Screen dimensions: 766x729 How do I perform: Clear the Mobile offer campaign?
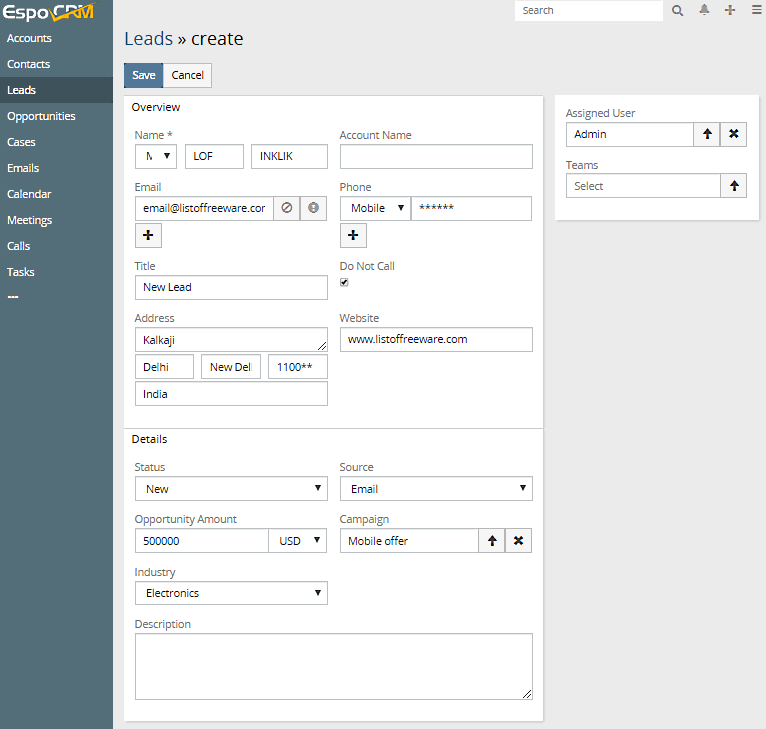(518, 540)
